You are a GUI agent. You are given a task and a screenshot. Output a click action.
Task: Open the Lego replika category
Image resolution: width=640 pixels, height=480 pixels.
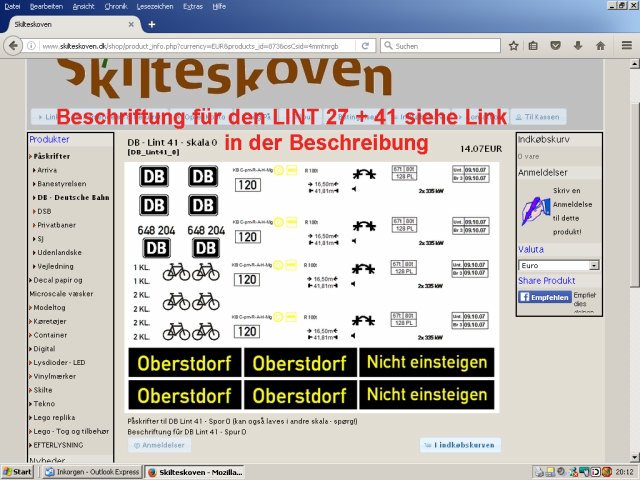pyautogui.click(x=54, y=418)
